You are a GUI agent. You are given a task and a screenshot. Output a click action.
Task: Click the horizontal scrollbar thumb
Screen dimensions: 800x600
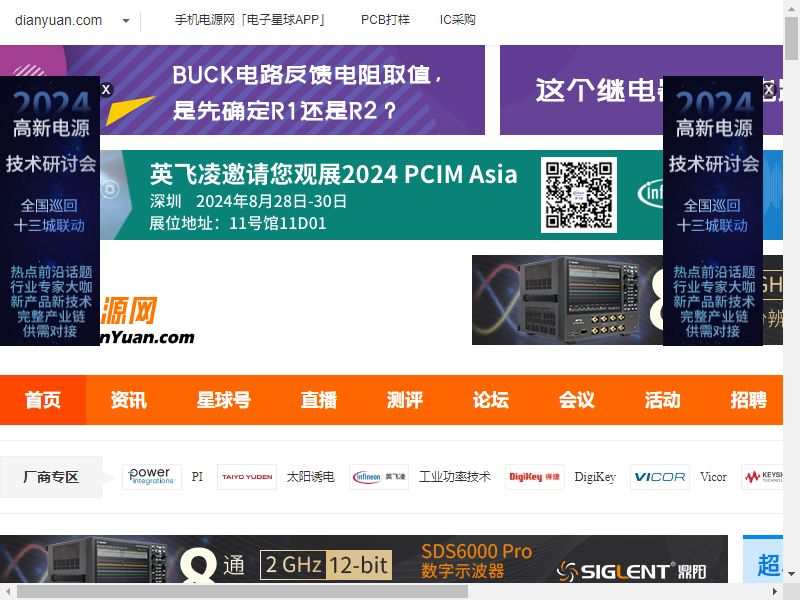[242, 591]
